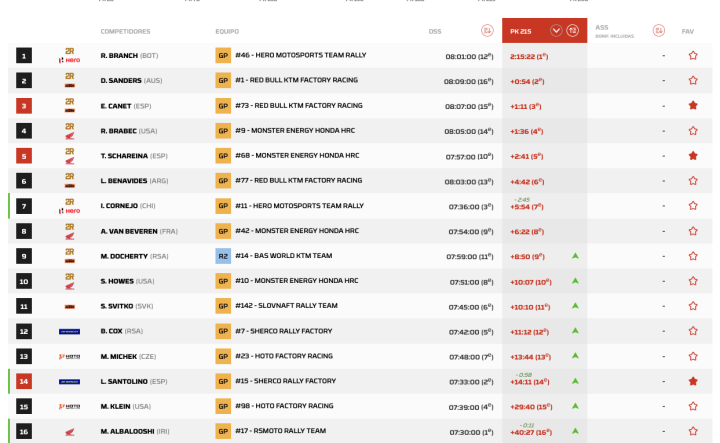Click red position badge 14
The image size is (720, 443).
coord(24,381)
